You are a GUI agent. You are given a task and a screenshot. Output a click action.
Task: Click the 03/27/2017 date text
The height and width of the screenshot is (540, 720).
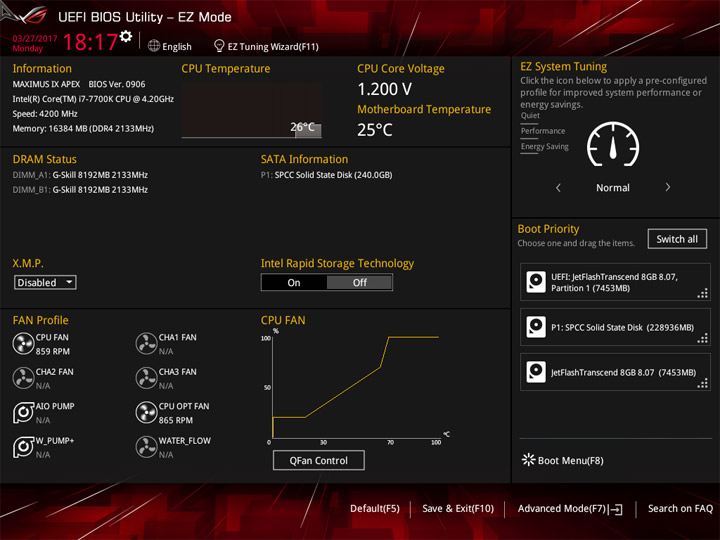[35, 39]
